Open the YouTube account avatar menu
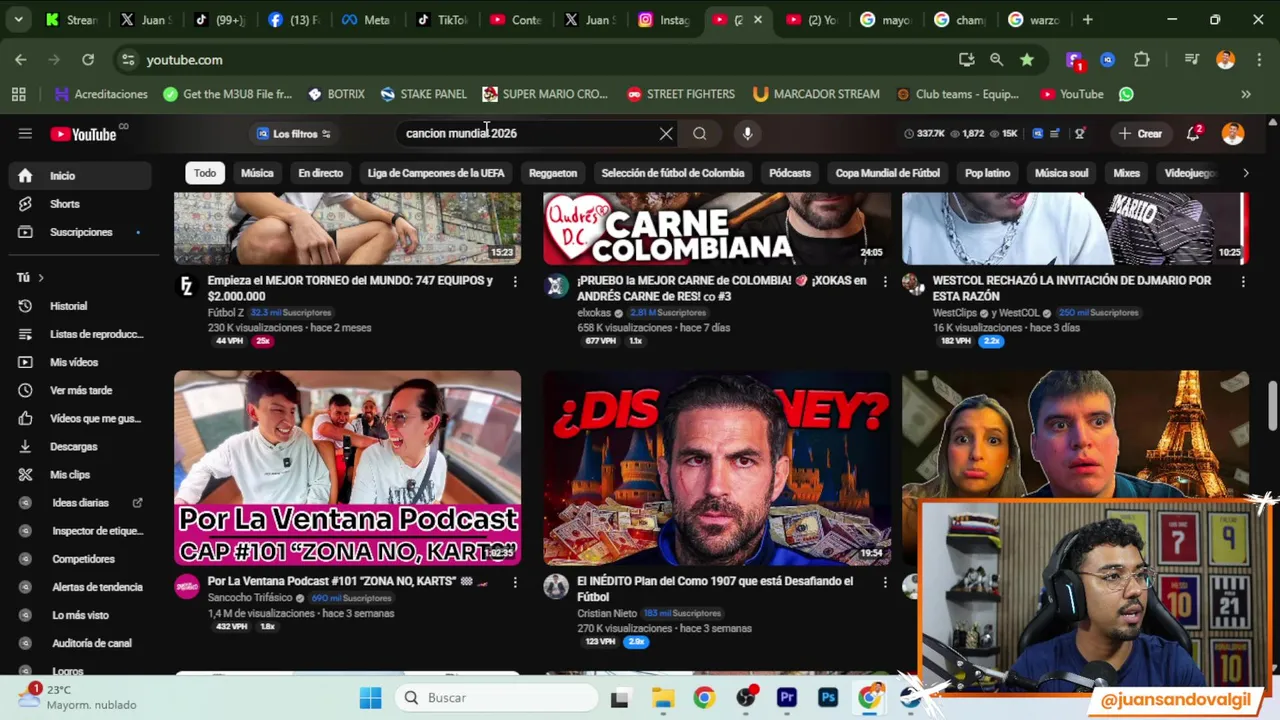 (1233, 134)
